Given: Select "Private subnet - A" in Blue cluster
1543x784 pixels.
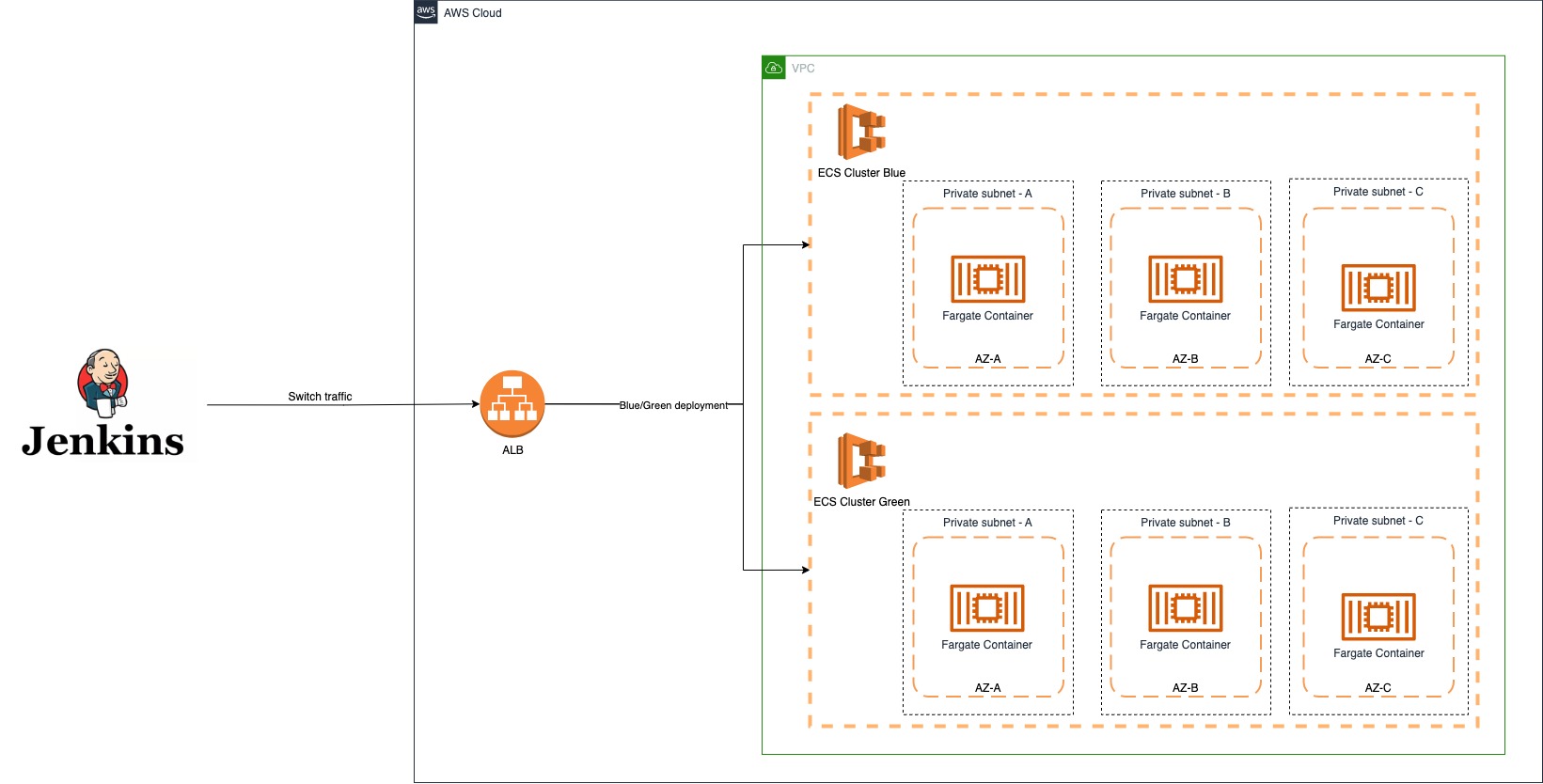Looking at the screenshot, I should (x=987, y=194).
